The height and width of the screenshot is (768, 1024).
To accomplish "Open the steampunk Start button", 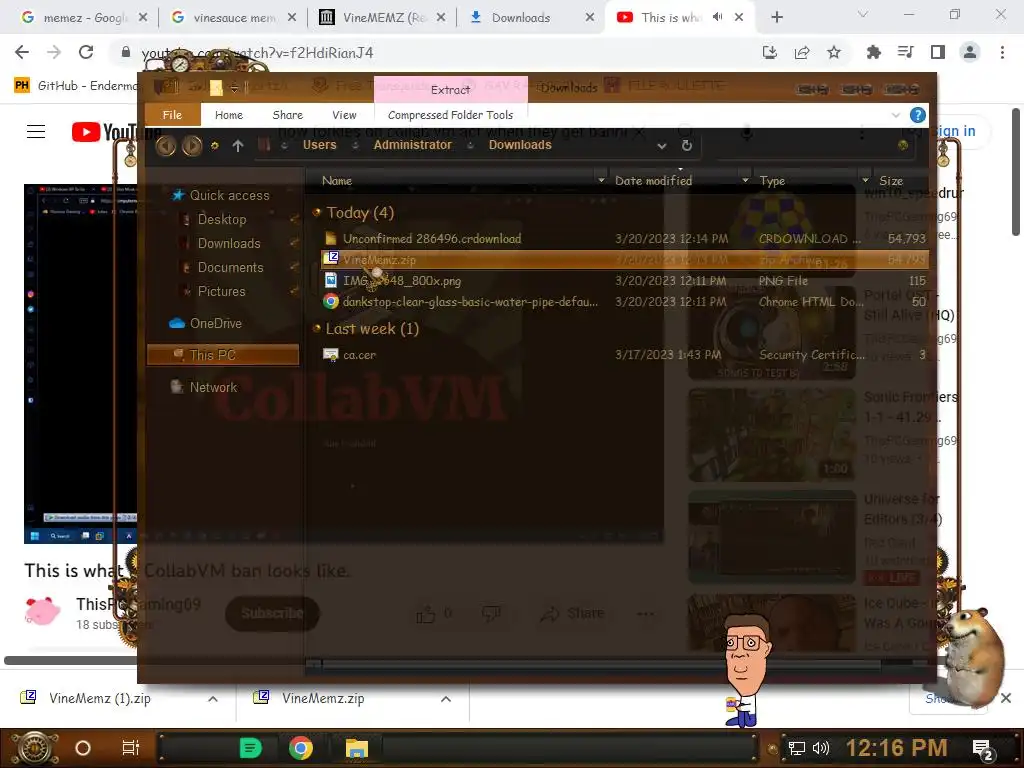I will [x=34, y=748].
